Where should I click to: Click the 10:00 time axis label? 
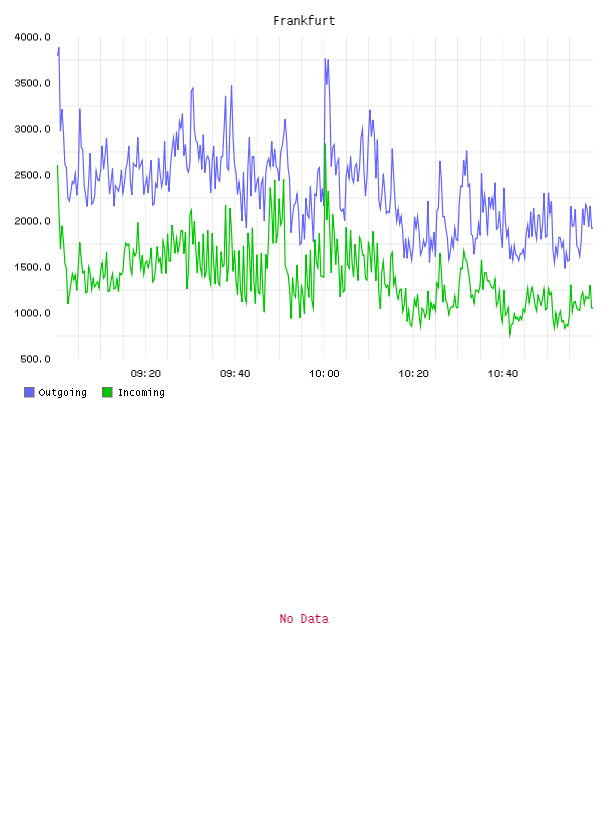(x=324, y=374)
